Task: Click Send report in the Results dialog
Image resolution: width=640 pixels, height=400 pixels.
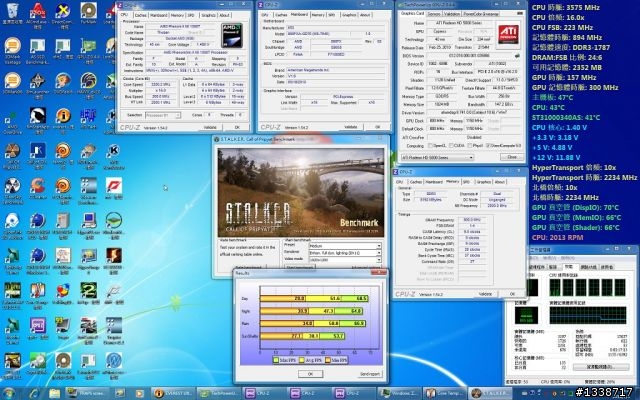Action: (x=370, y=374)
